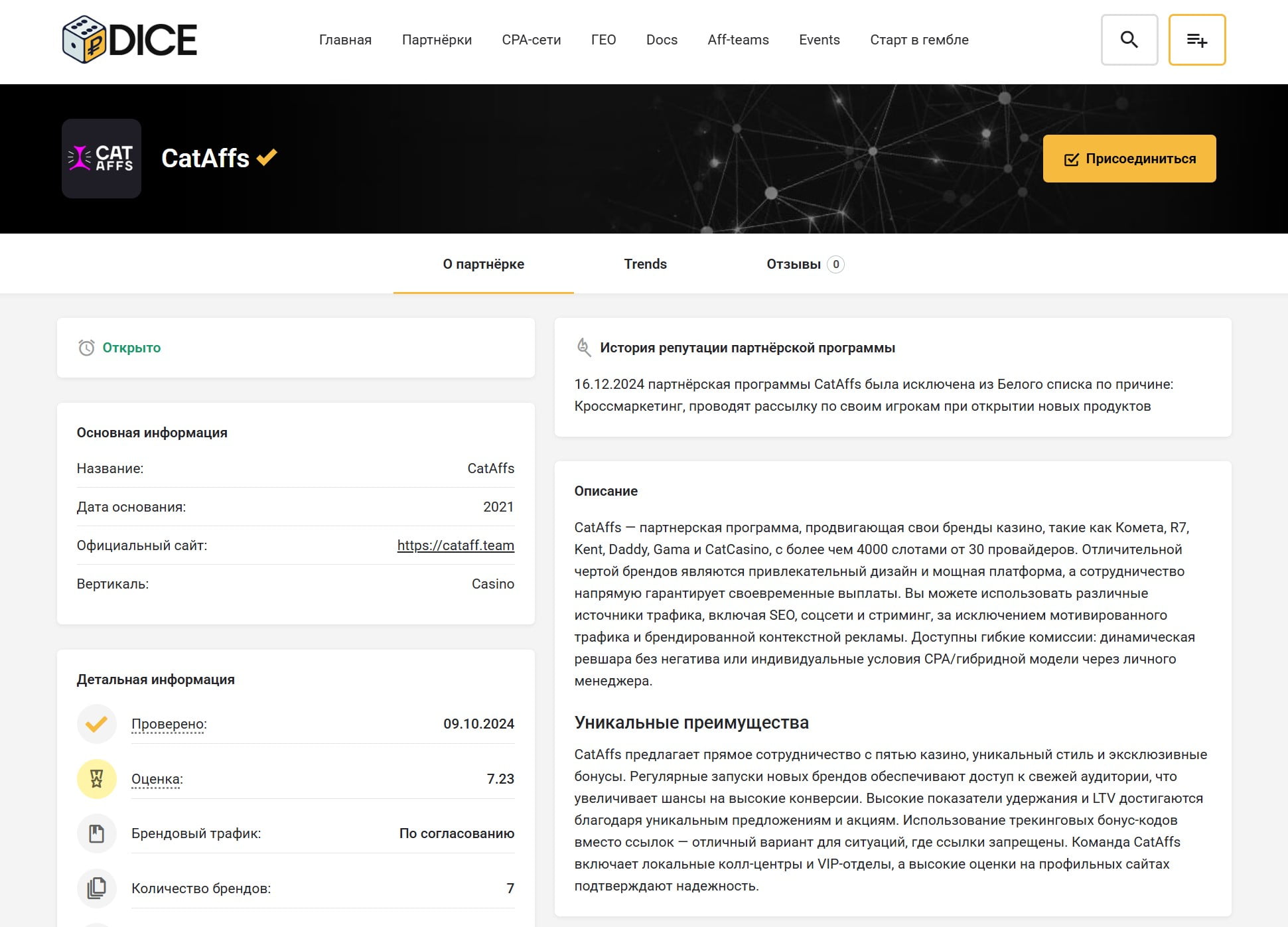Click the rating value 7.23
The image size is (1288, 927).
pyautogui.click(x=500, y=779)
